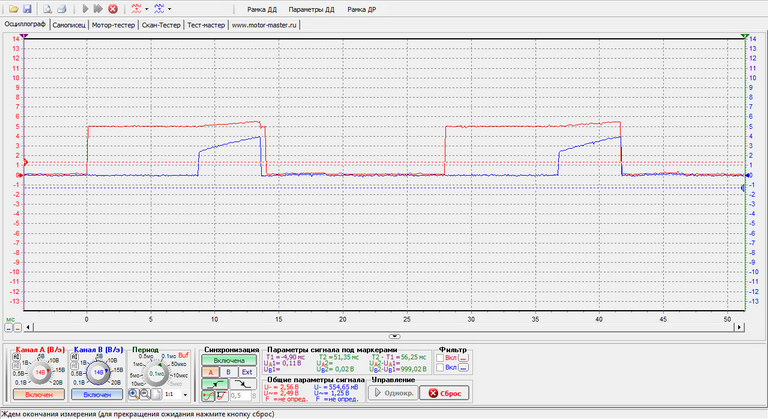Image resolution: width=768 pixels, height=419 pixels.
Task: Enable the red channel A filter checkbox
Action: (440, 357)
